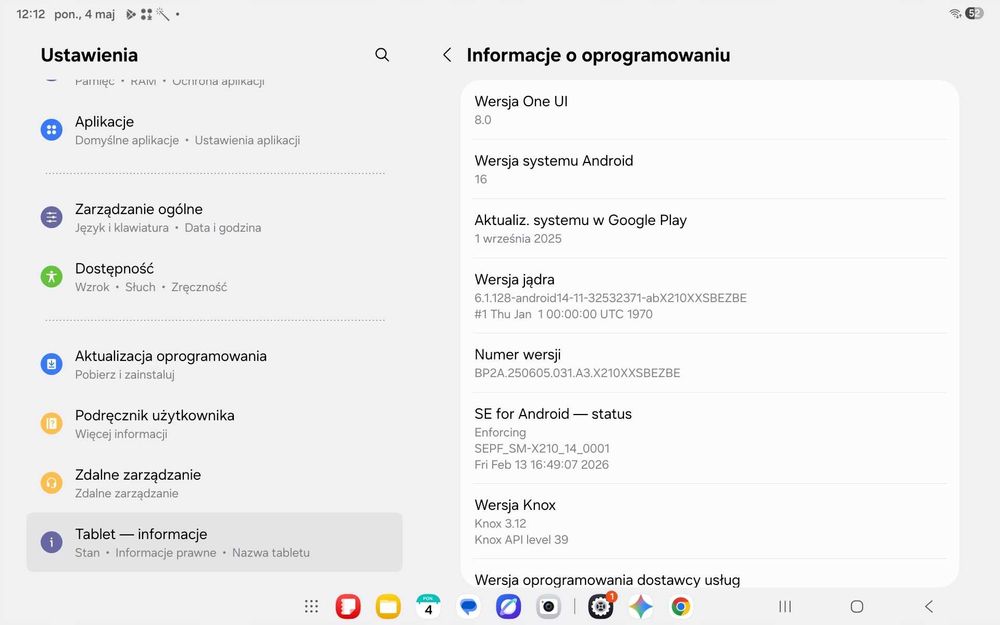Launch the Samsung Internet browser icon
The width and height of the screenshot is (1000, 625).
[x=508, y=607]
